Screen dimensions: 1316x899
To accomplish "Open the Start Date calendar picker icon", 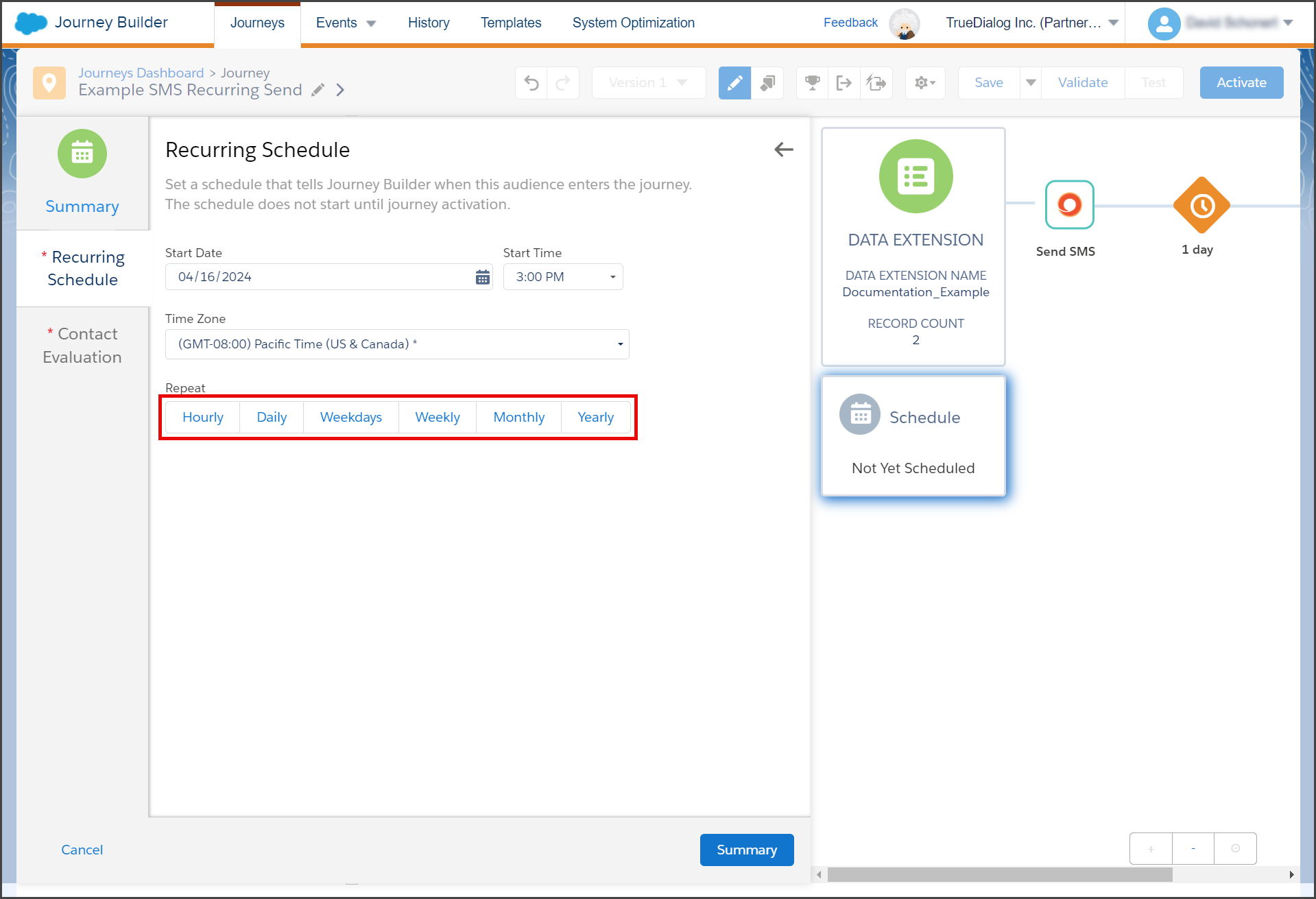I will pyautogui.click(x=483, y=277).
